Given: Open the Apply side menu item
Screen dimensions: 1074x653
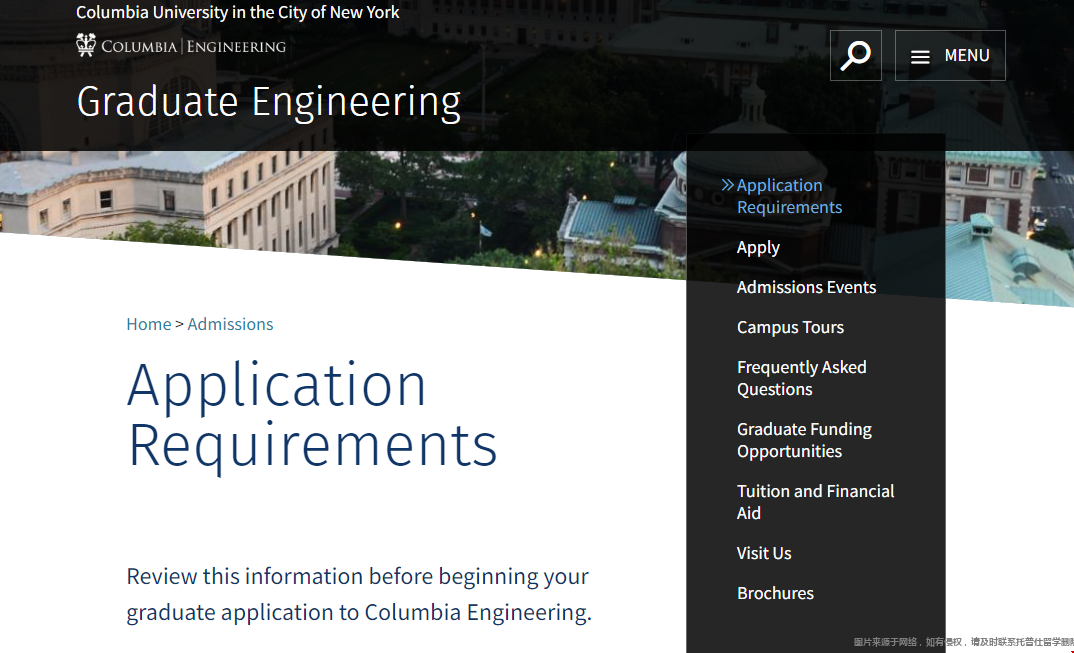Looking at the screenshot, I should (758, 247).
